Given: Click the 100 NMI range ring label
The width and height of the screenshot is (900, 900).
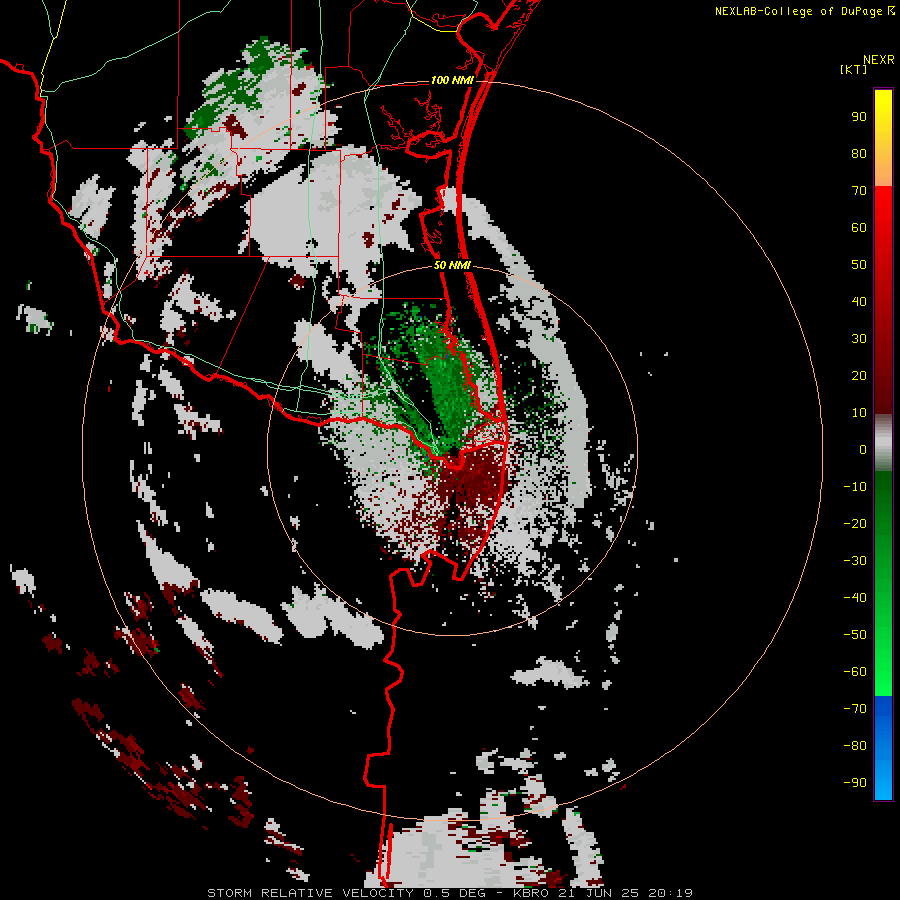Looking at the screenshot, I should [x=452, y=80].
